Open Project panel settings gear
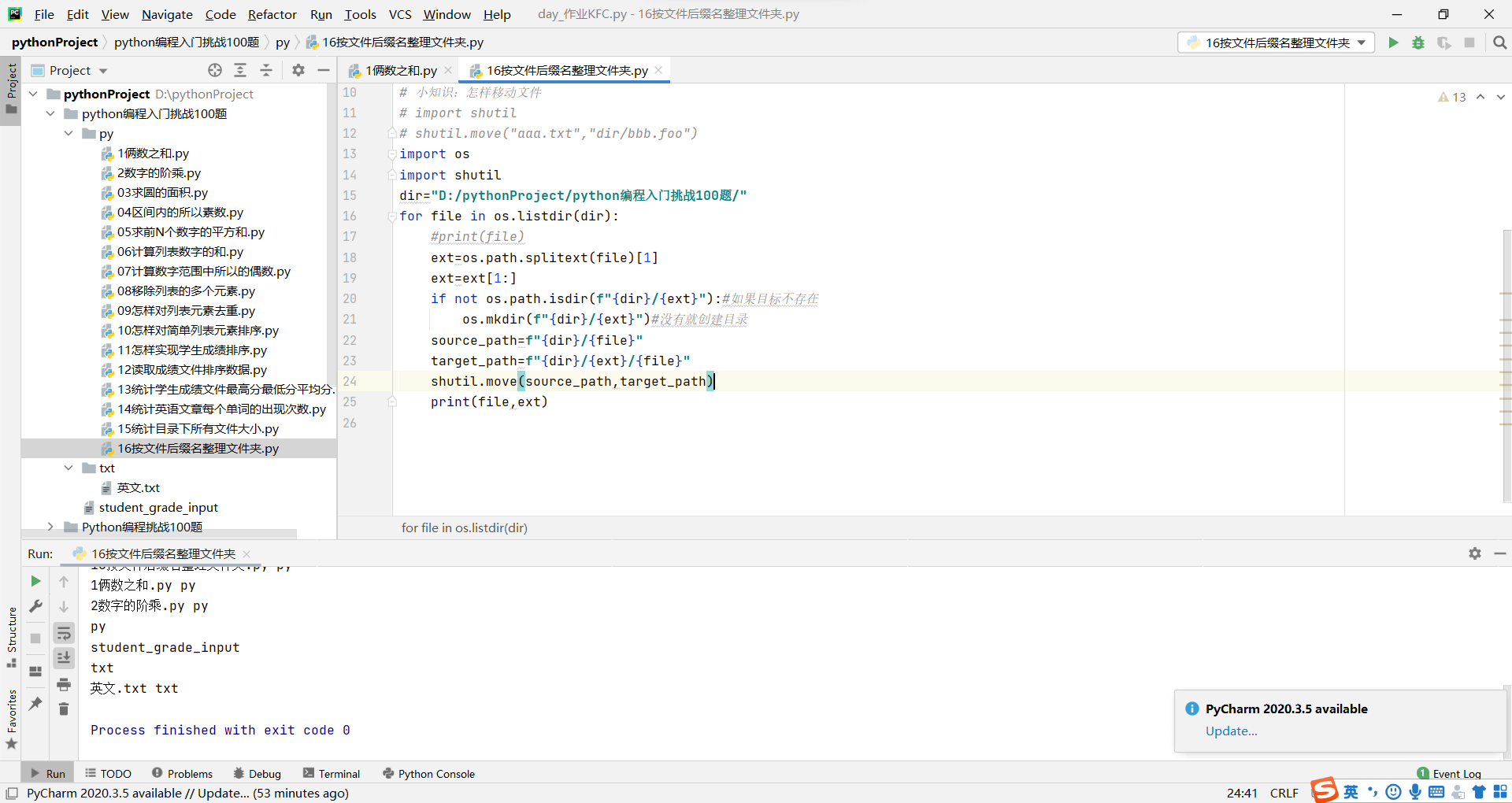The height and width of the screenshot is (803, 1512). [x=298, y=70]
